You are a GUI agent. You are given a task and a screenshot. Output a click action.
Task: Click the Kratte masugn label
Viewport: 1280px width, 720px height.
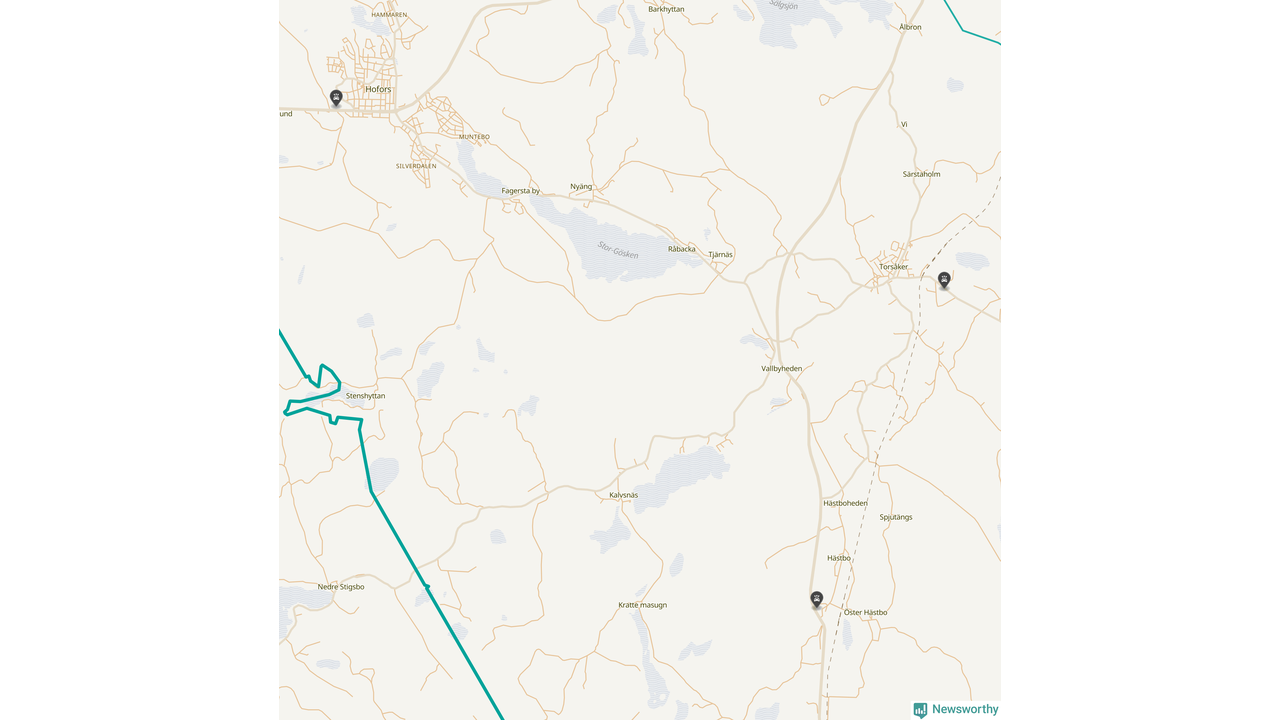[x=643, y=605]
